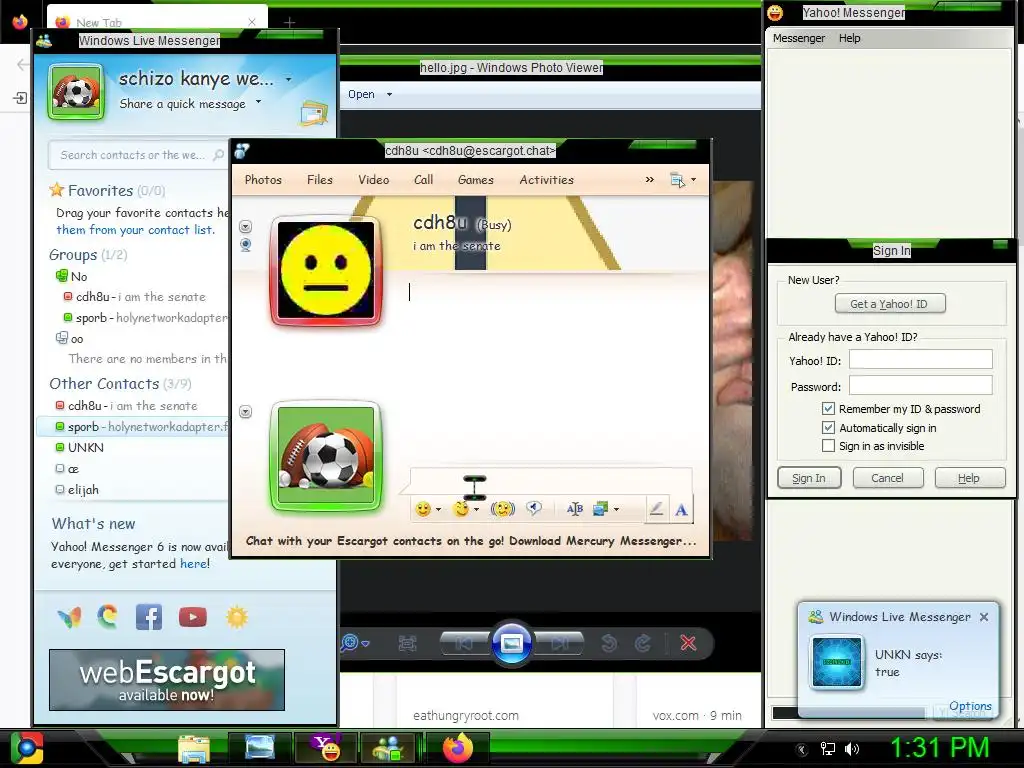The image size is (1024, 768).
Task: Toggle Remember my ID & password checkbox
Action: (828, 409)
